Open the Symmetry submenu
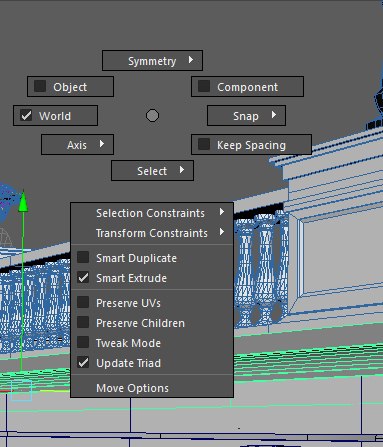 click(x=152, y=61)
